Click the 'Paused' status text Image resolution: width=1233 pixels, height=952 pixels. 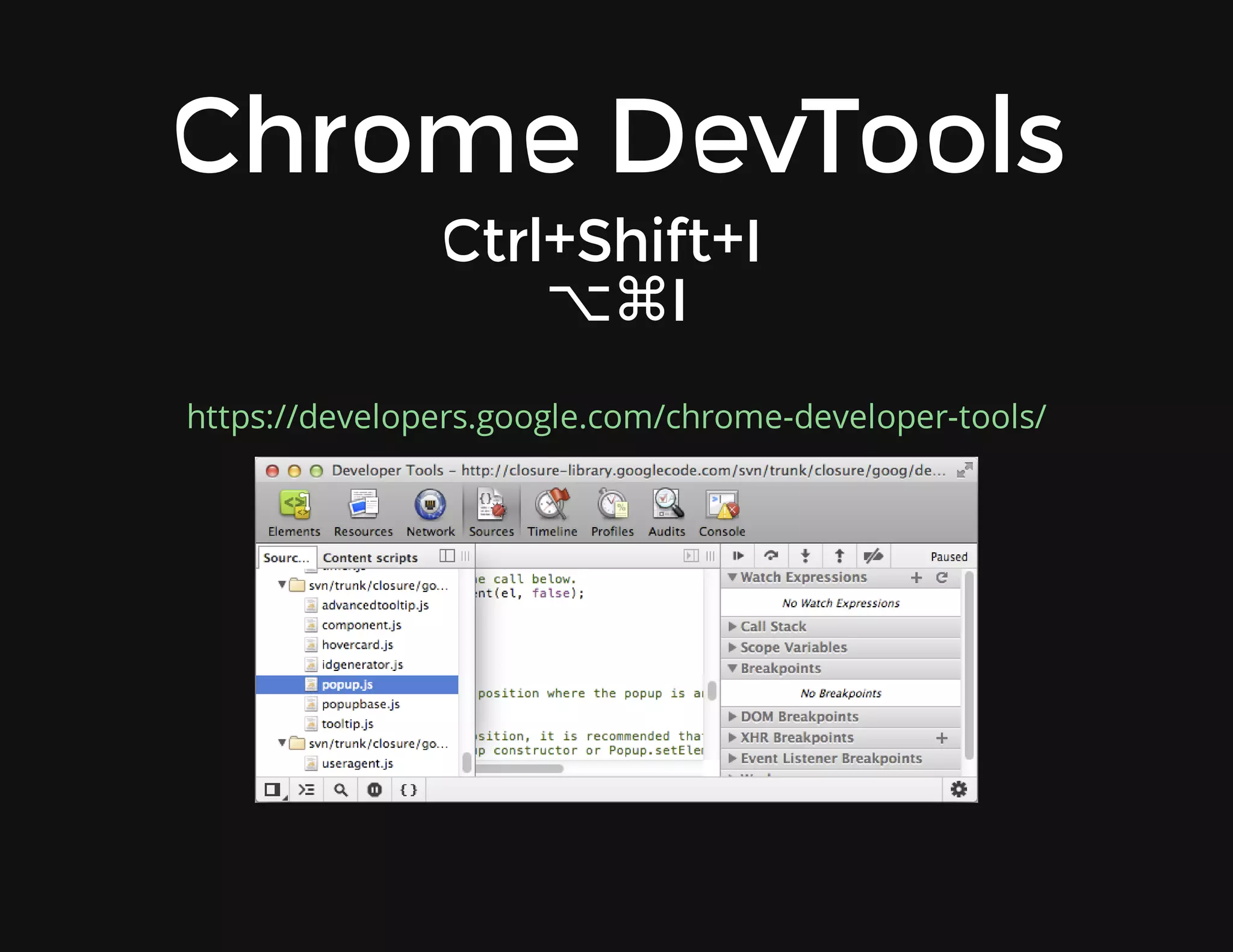point(949,557)
